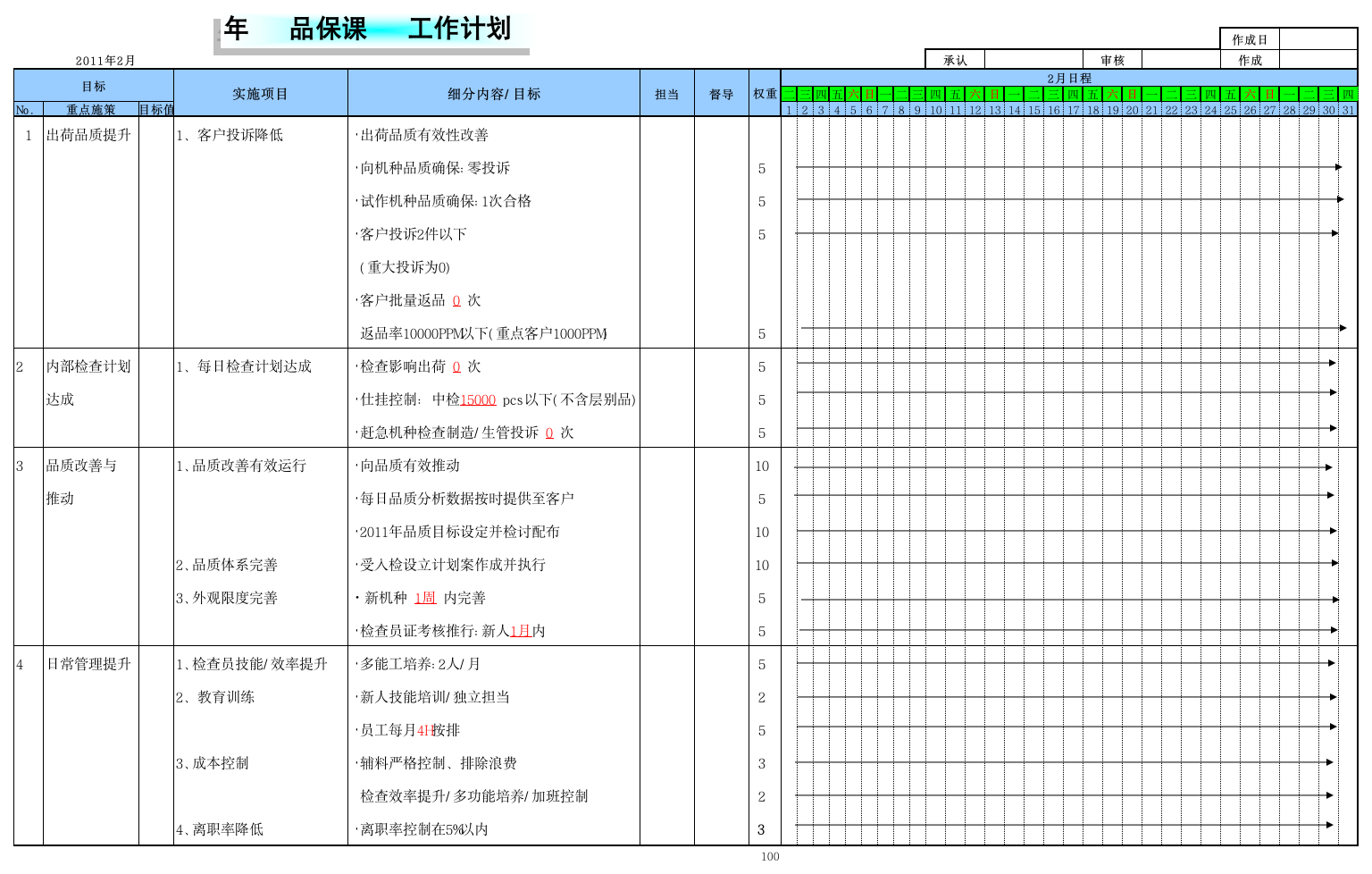Click the '权重' column header

click(765, 93)
